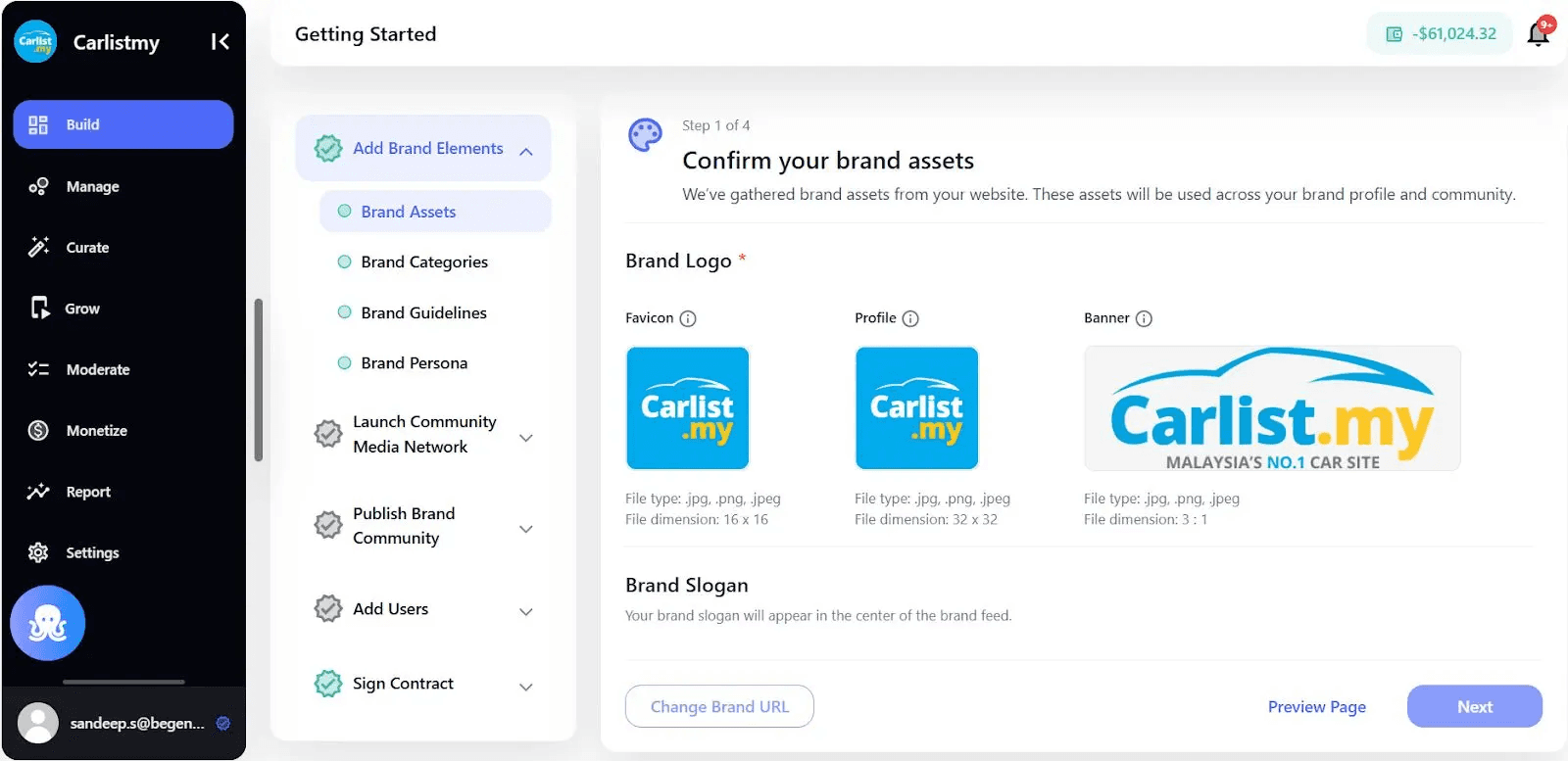Navigate to the Grow section
Screen dimensions: 1568x761
[82, 309]
